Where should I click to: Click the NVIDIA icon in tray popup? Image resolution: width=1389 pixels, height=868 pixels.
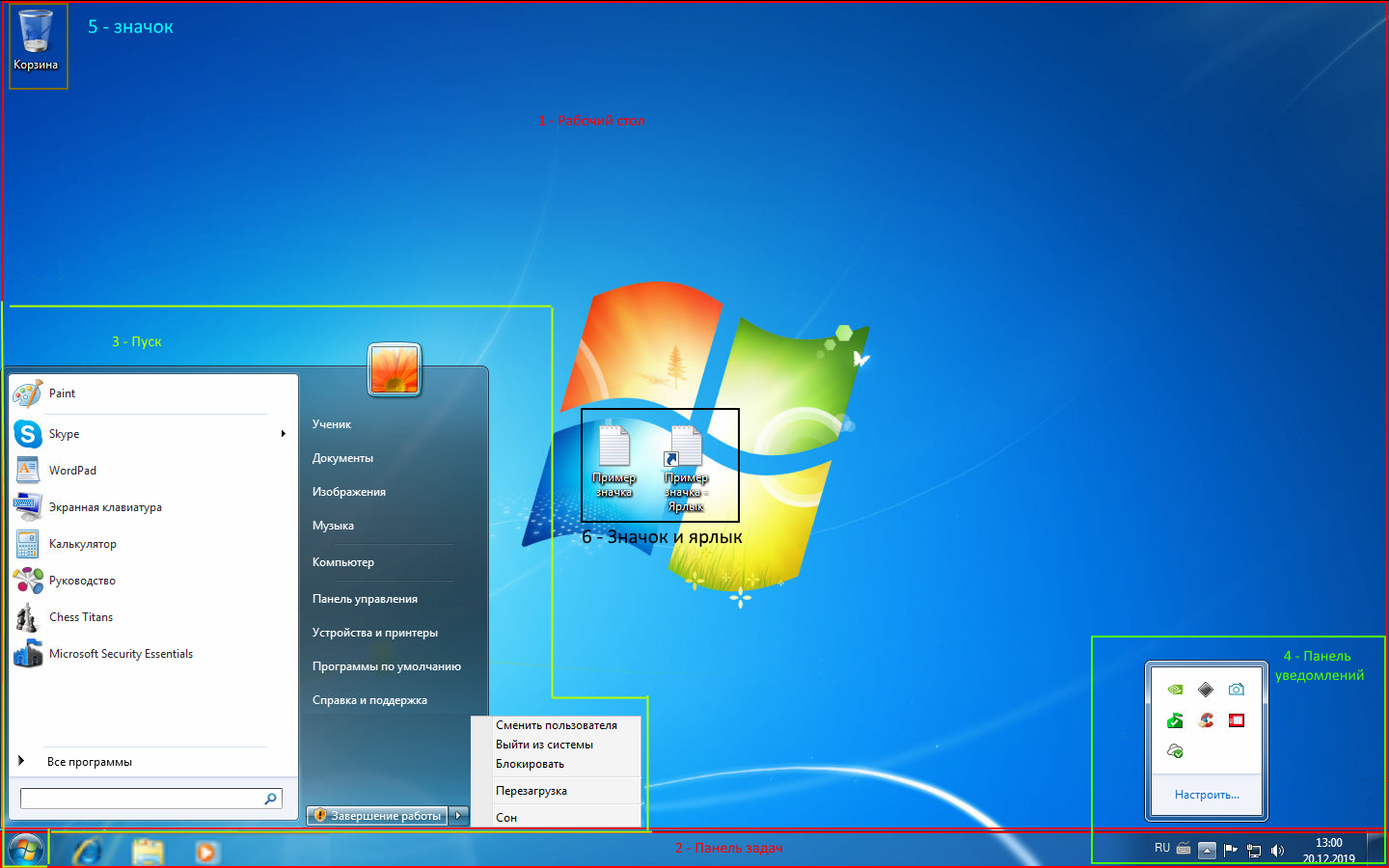tap(1175, 690)
